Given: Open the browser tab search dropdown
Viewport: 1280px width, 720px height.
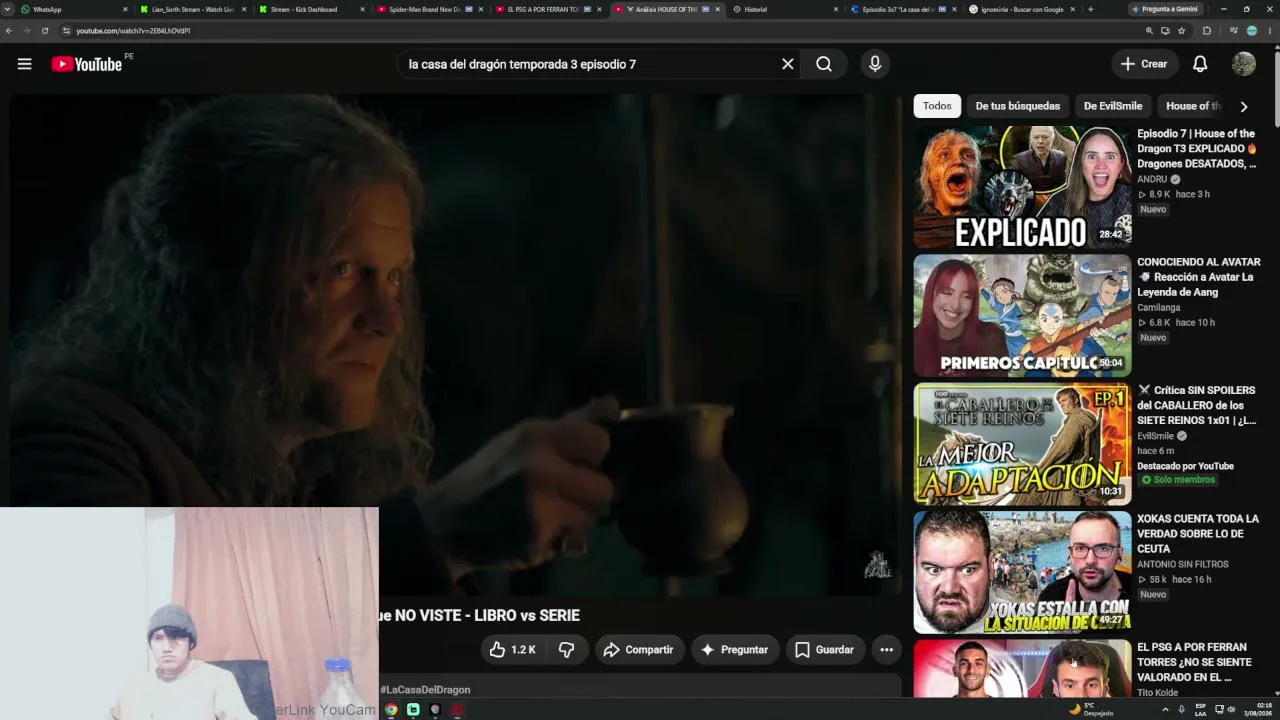Looking at the screenshot, I should point(8,9).
